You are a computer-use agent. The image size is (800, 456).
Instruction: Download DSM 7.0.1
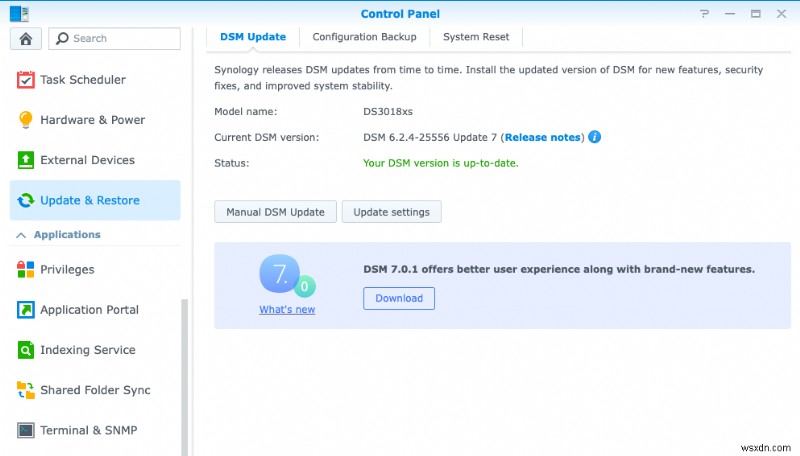(x=399, y=298)
